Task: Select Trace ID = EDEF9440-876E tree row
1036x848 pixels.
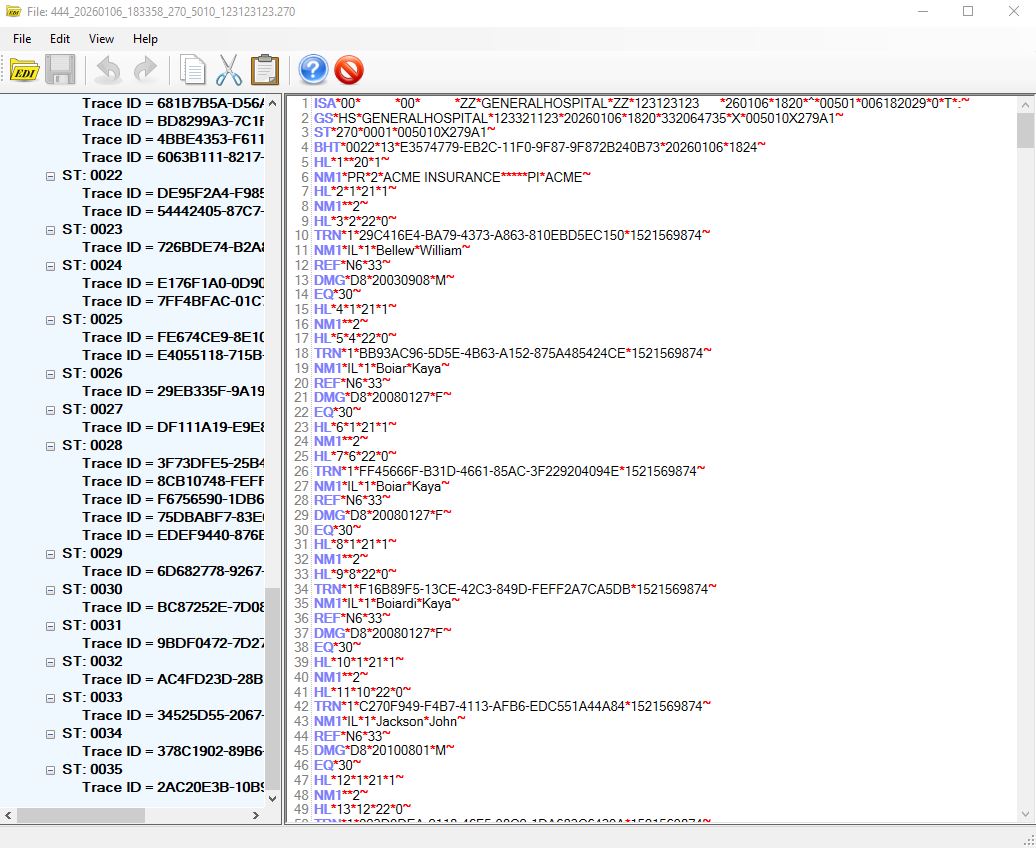Action: pos(173,535)
